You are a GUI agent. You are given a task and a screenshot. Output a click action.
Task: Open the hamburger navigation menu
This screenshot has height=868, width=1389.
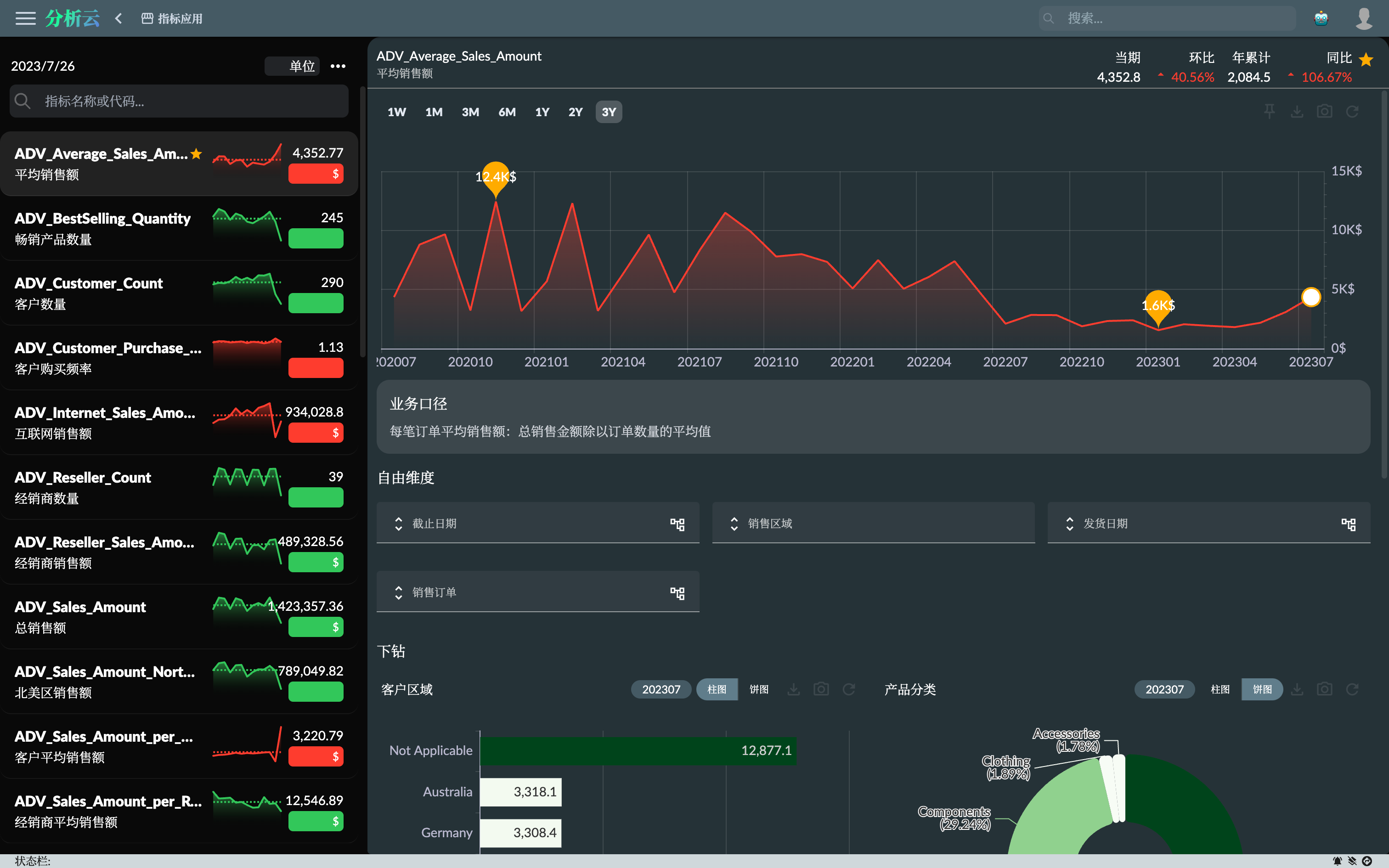pyautogui.click(x=25, y=18)
